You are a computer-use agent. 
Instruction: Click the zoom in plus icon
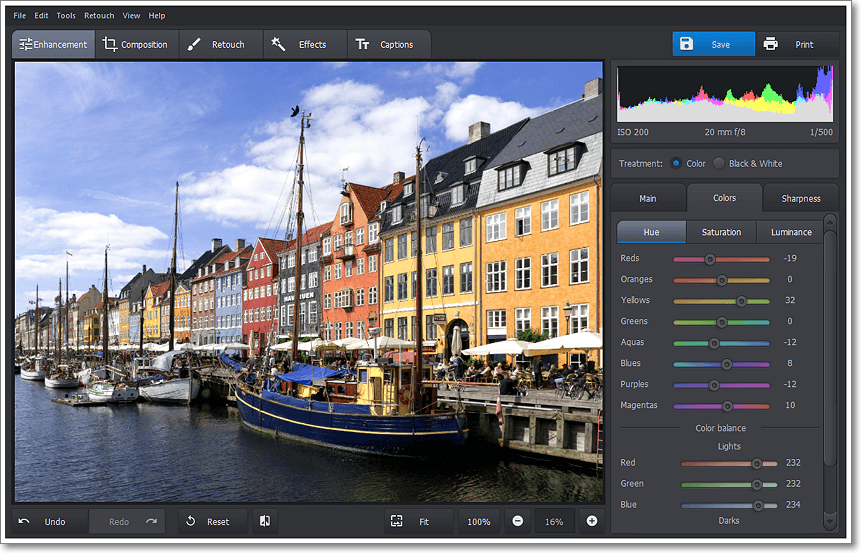592,521
